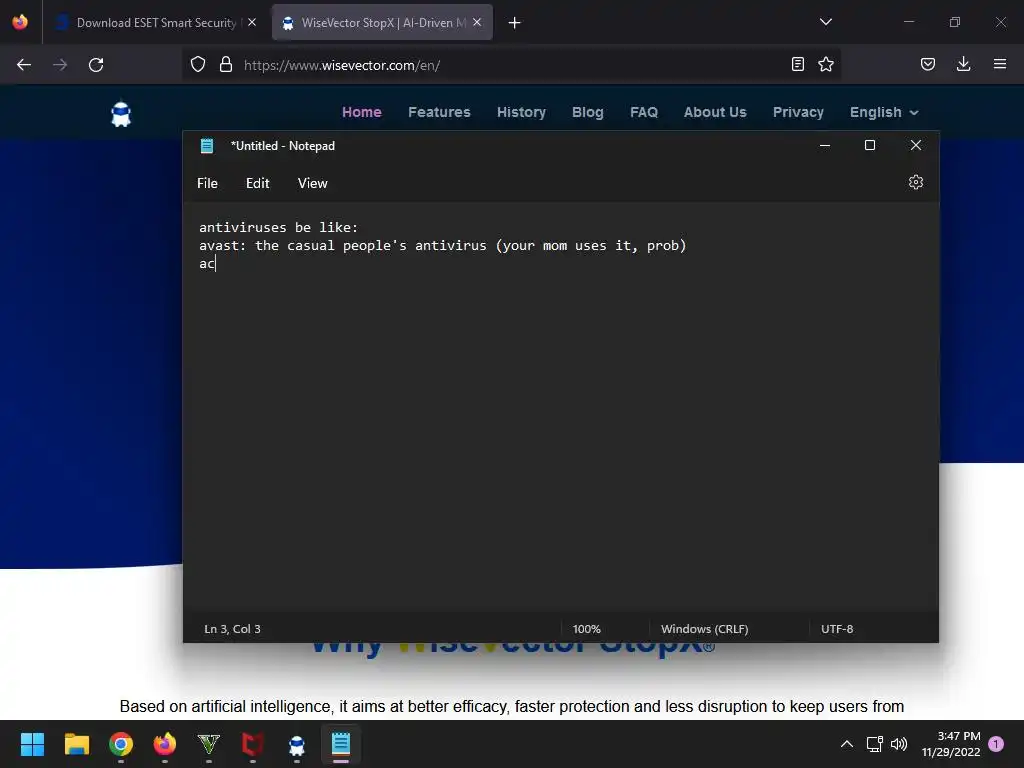Open the About Us page link

point(715,112)
